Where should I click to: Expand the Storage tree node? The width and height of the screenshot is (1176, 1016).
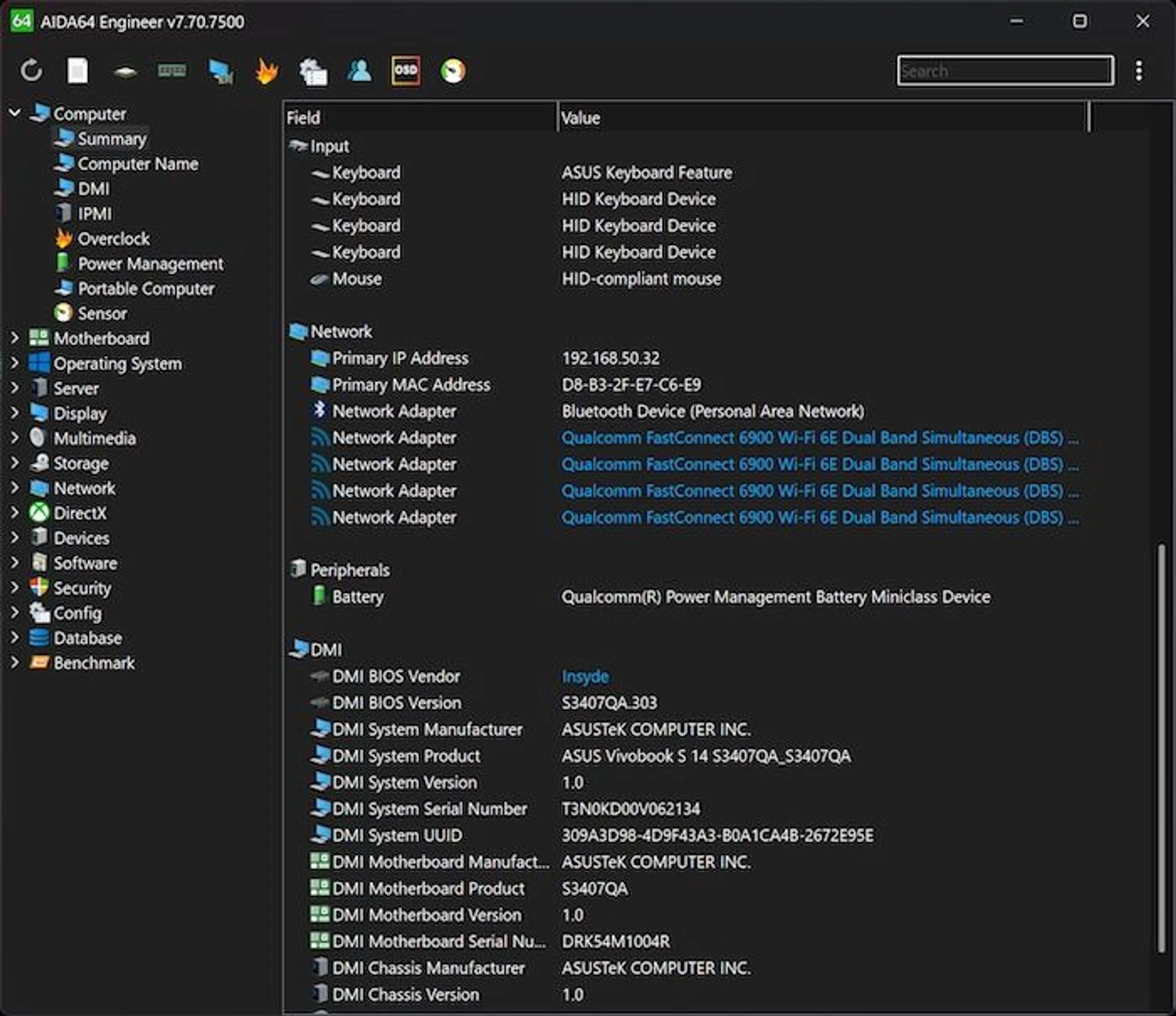click(x=15, y=462)
